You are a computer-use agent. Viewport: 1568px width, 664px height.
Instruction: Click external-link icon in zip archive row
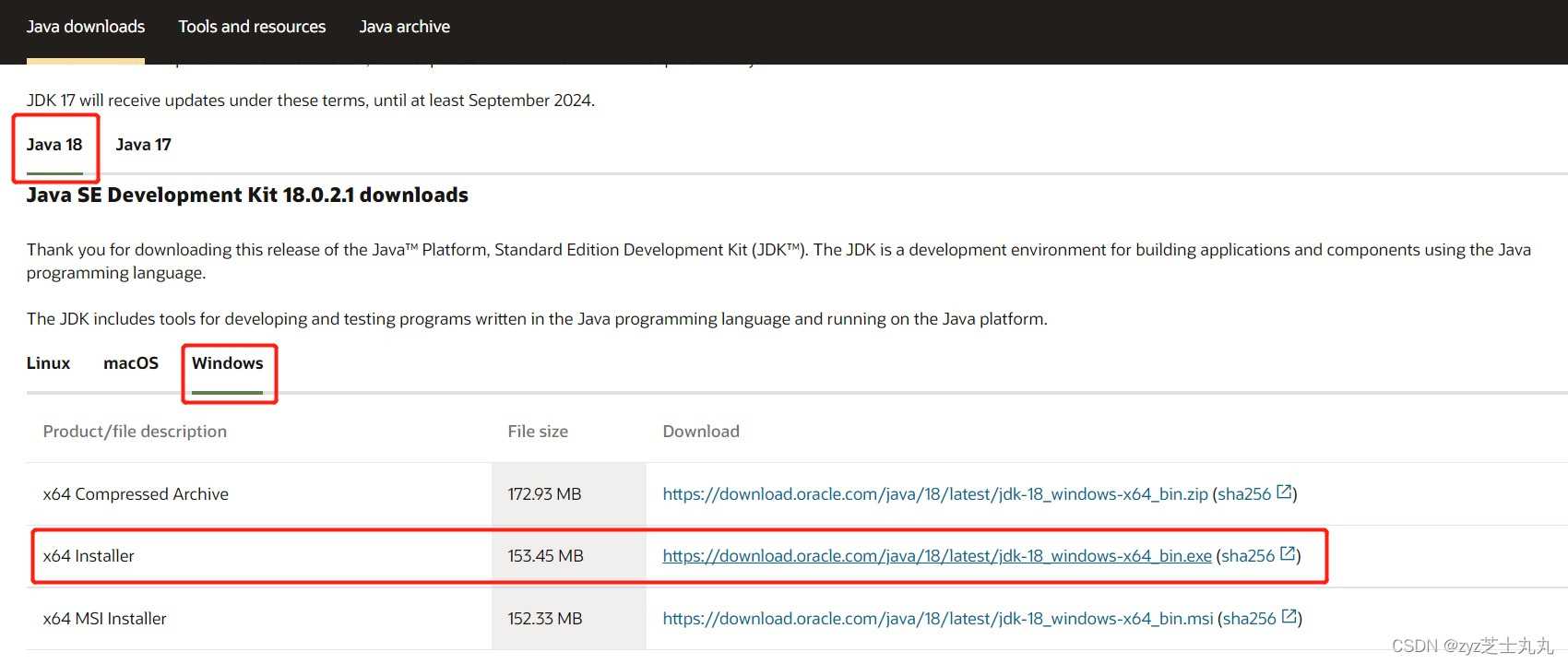pos(1284,492)
